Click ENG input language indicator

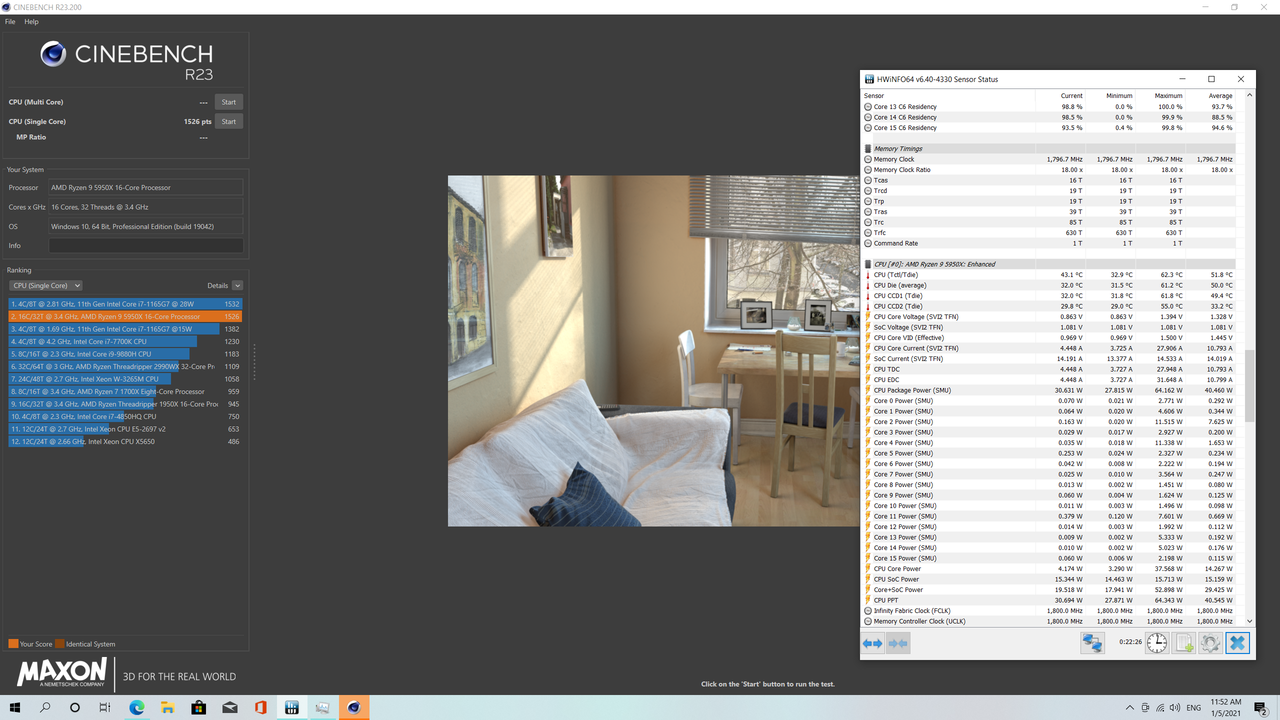(x=1194, y=708)
